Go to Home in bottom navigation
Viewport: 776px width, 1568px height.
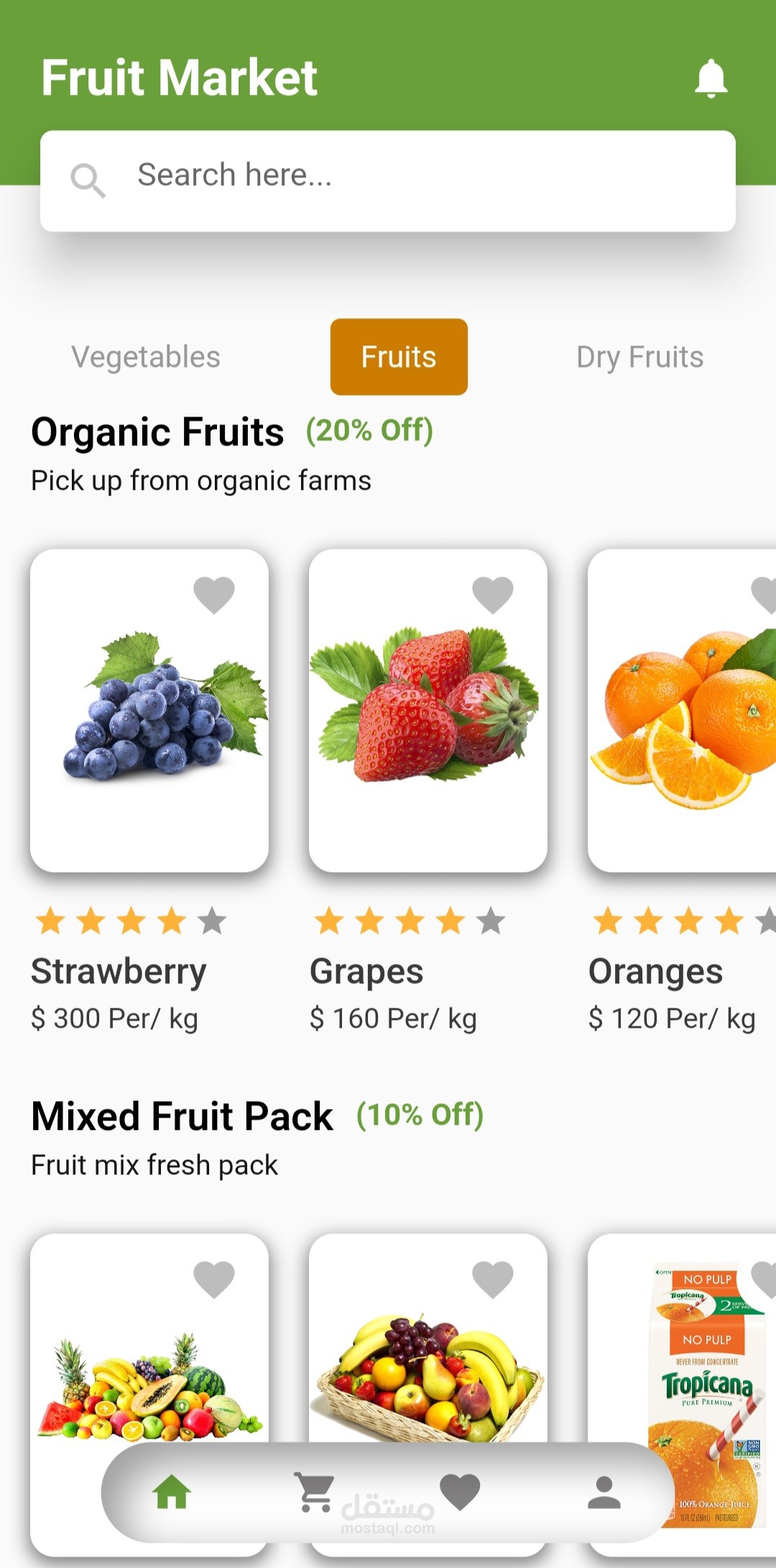pyautogui.click(x=172, y=1492)
